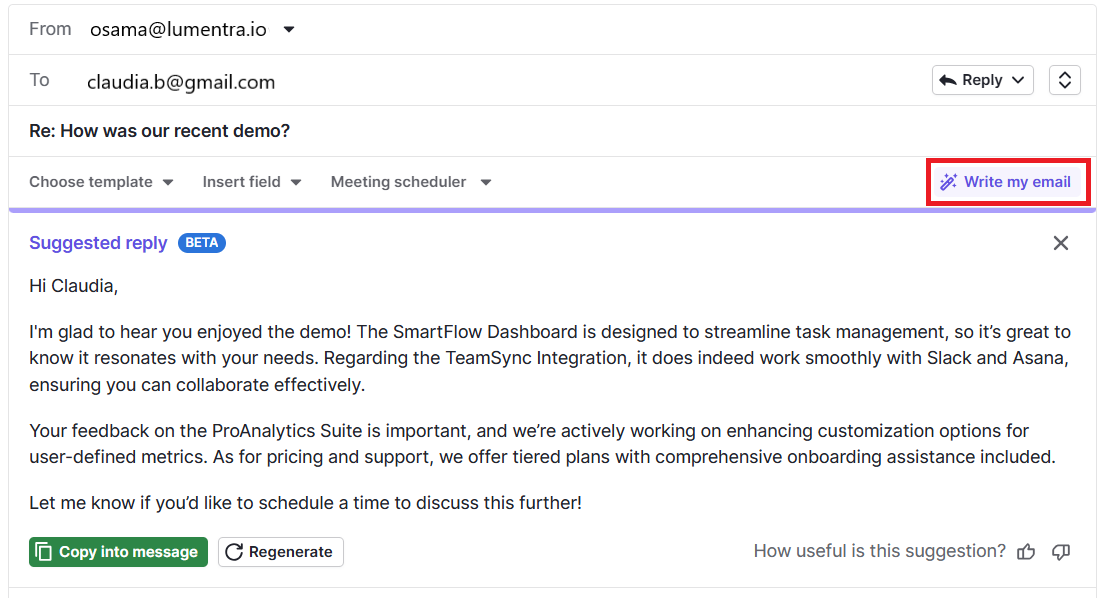Click Copy into message

118,551
